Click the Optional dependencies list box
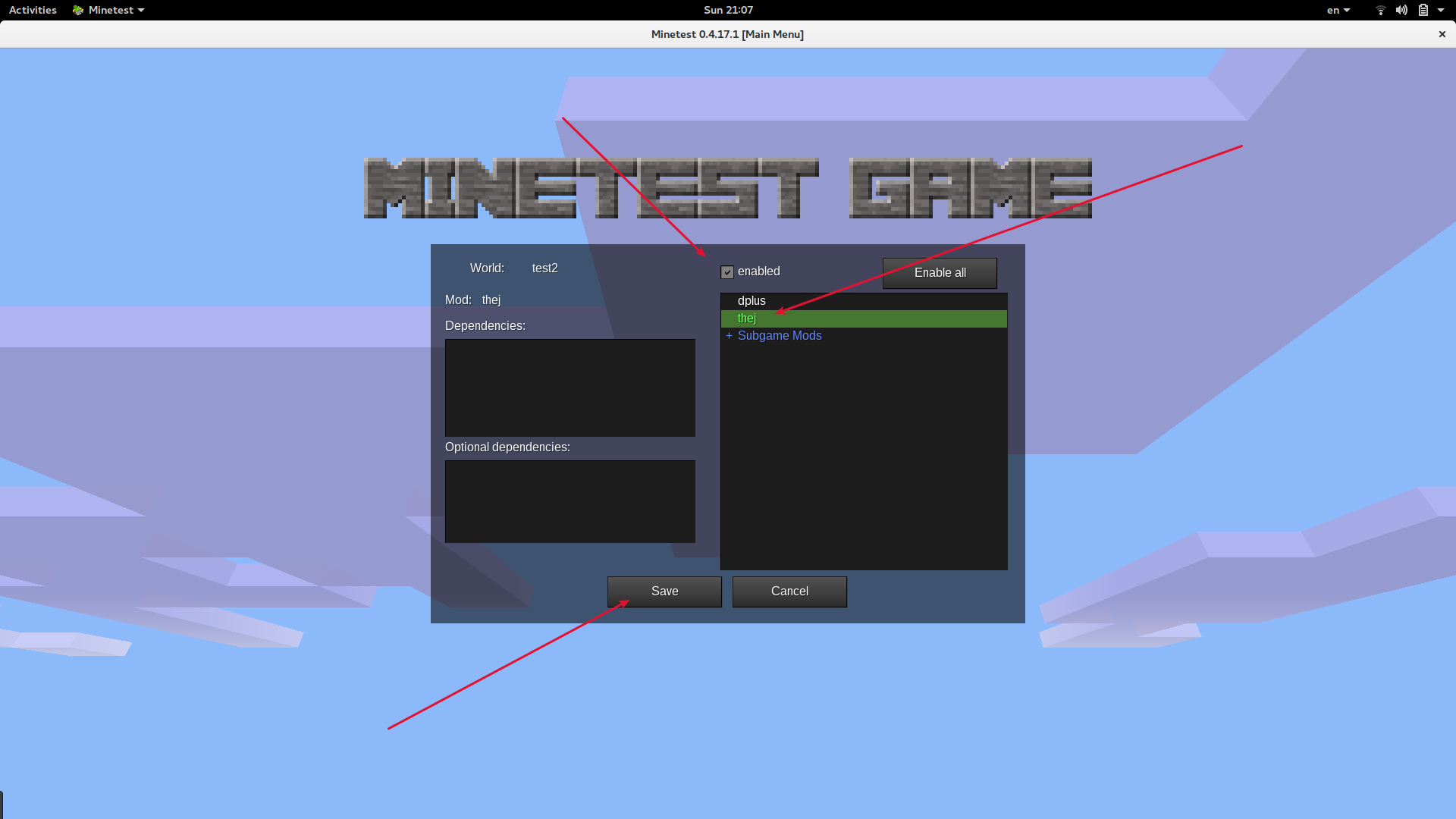The height and width of the screenshot is (819, 1456). click(x=570, y=501)
